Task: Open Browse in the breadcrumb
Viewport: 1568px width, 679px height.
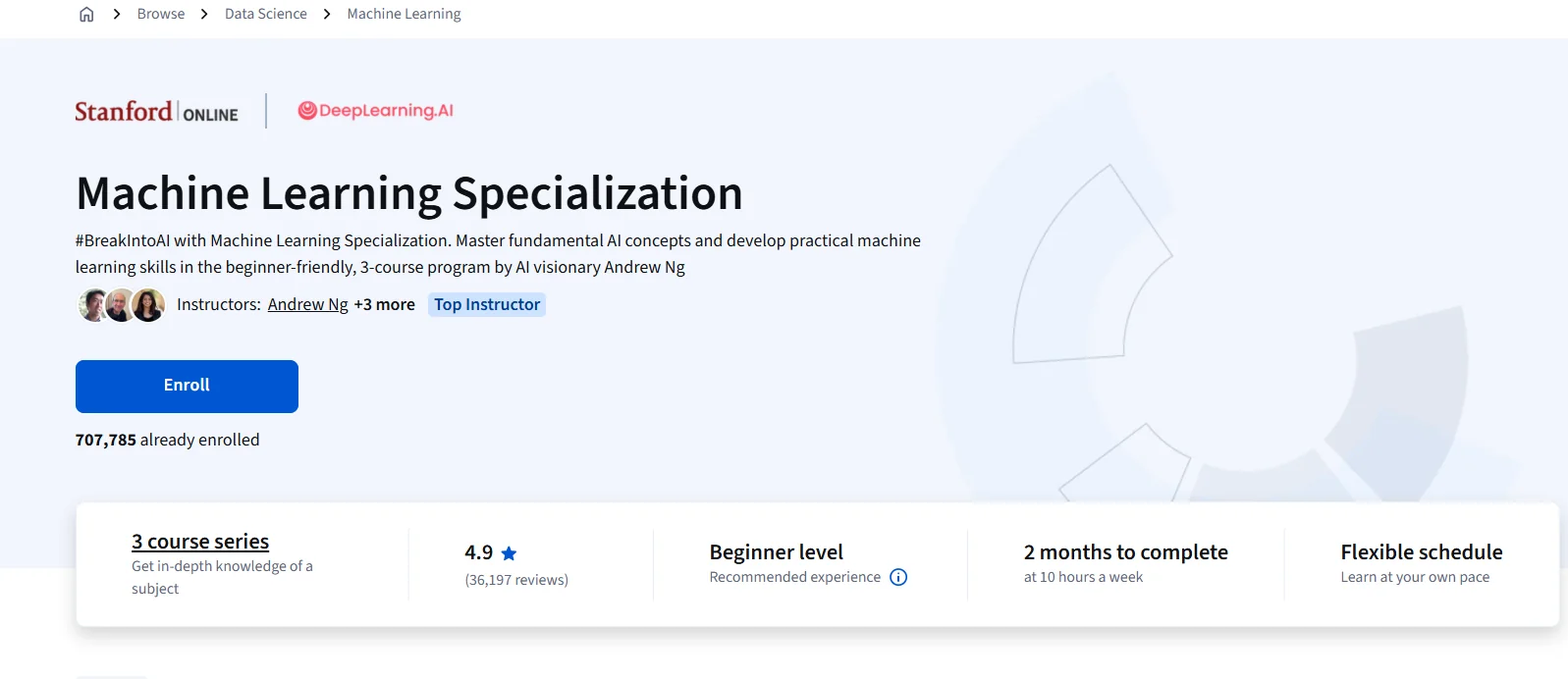Action: (161, 14)
